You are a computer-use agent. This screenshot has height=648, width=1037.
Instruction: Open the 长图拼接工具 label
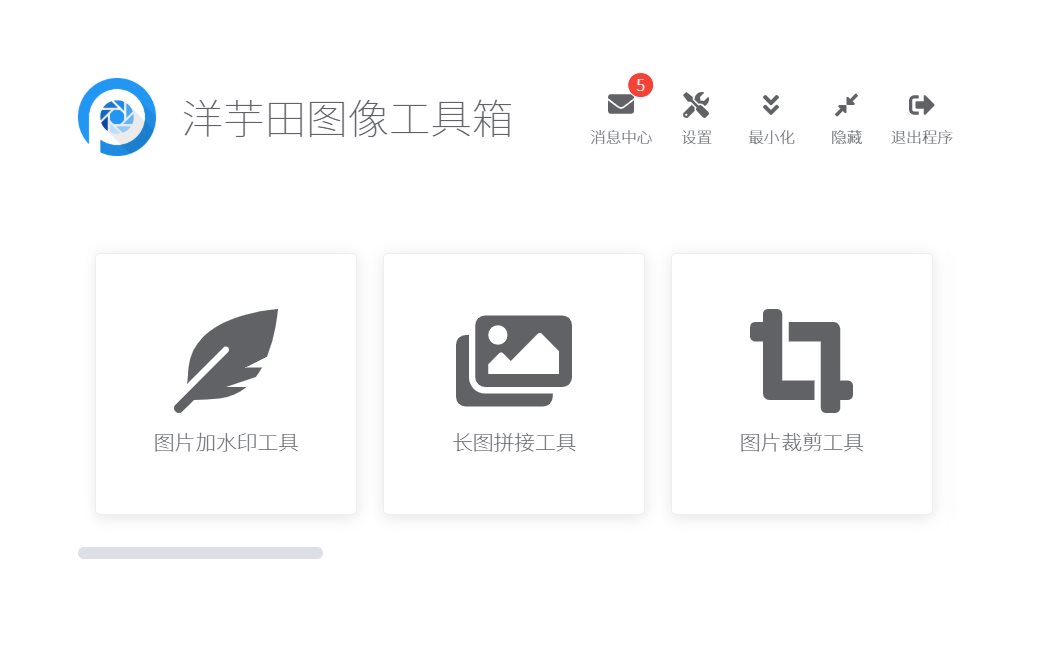(x=514, y=443)
